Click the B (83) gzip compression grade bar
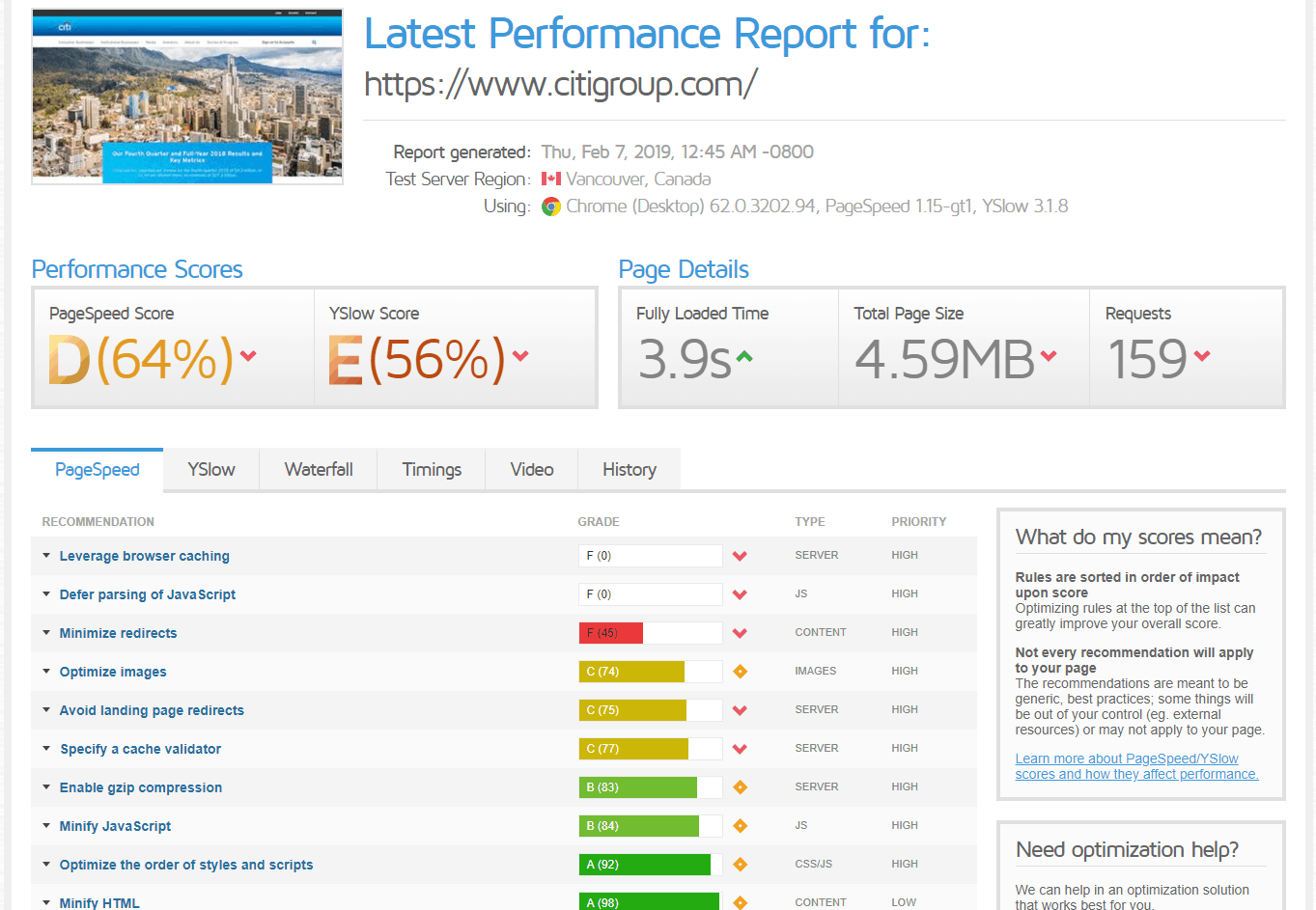The image size is (1316, 910). click(x=651, y=787)
